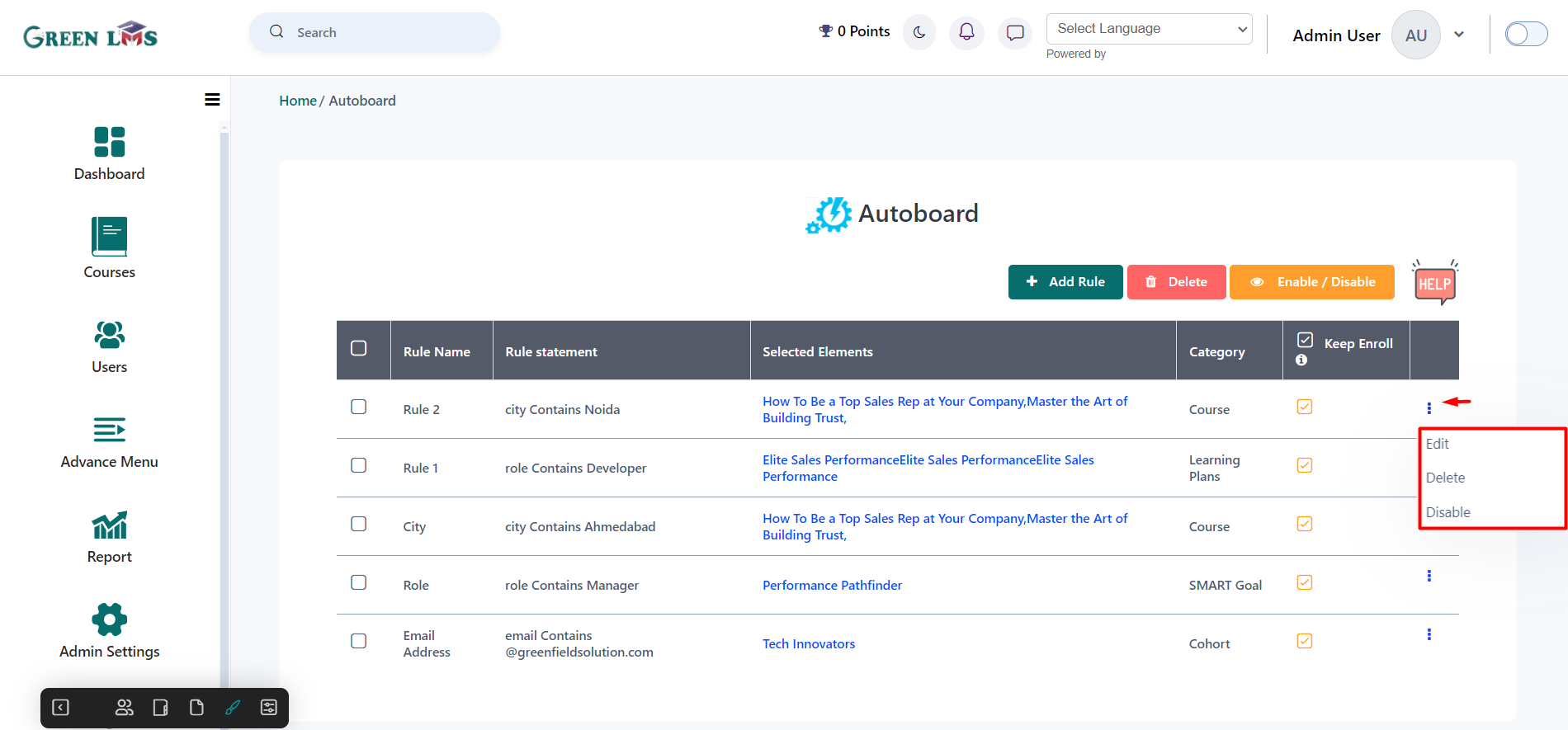The width and height of the screenshot is (1568, 730).
Task: Open the Users sidebar icon
Action: (109, 335)
